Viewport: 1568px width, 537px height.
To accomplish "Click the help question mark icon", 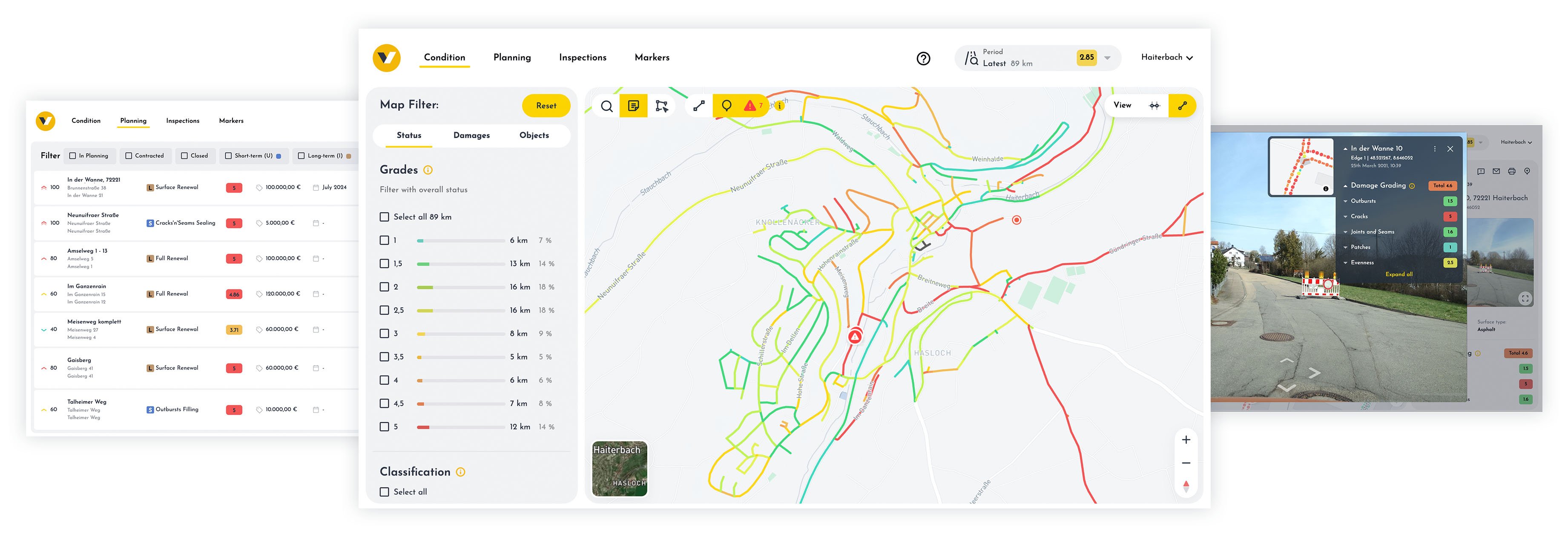I will point(923,58).
